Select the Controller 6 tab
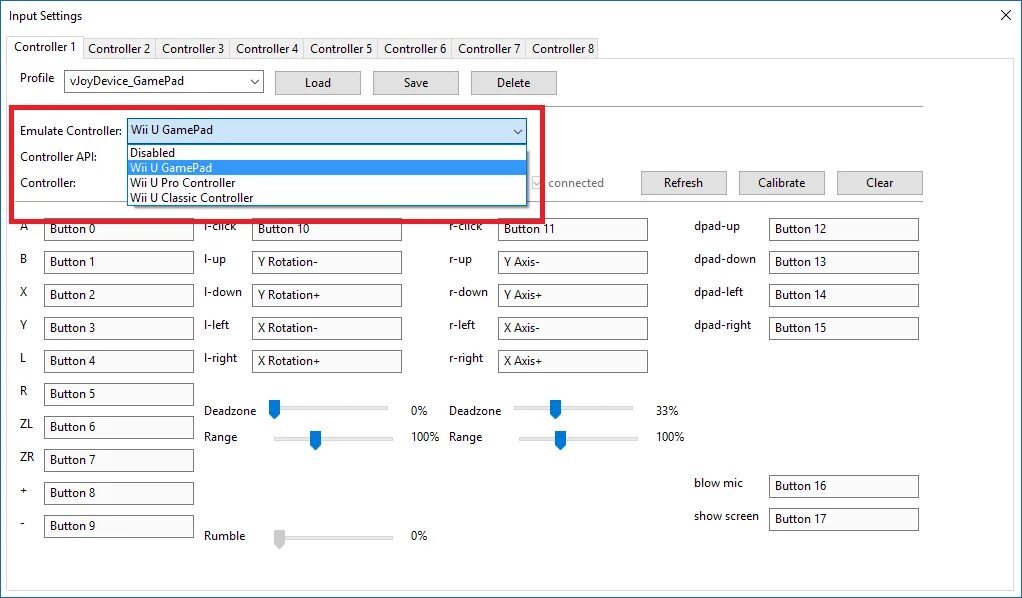 [415, 49]
